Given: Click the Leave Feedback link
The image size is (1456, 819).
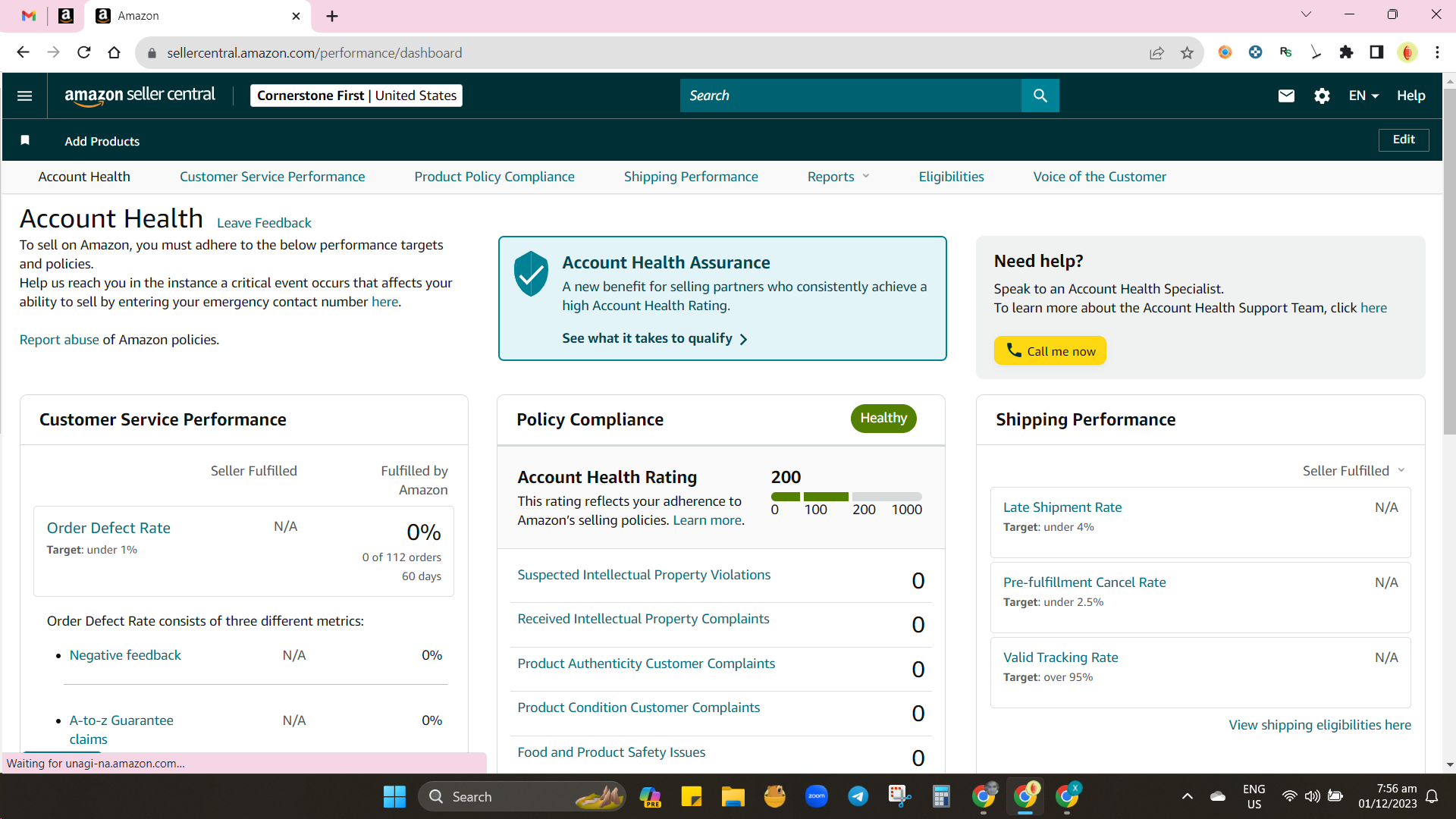Looking at the screenshot, I should [264, 223].
